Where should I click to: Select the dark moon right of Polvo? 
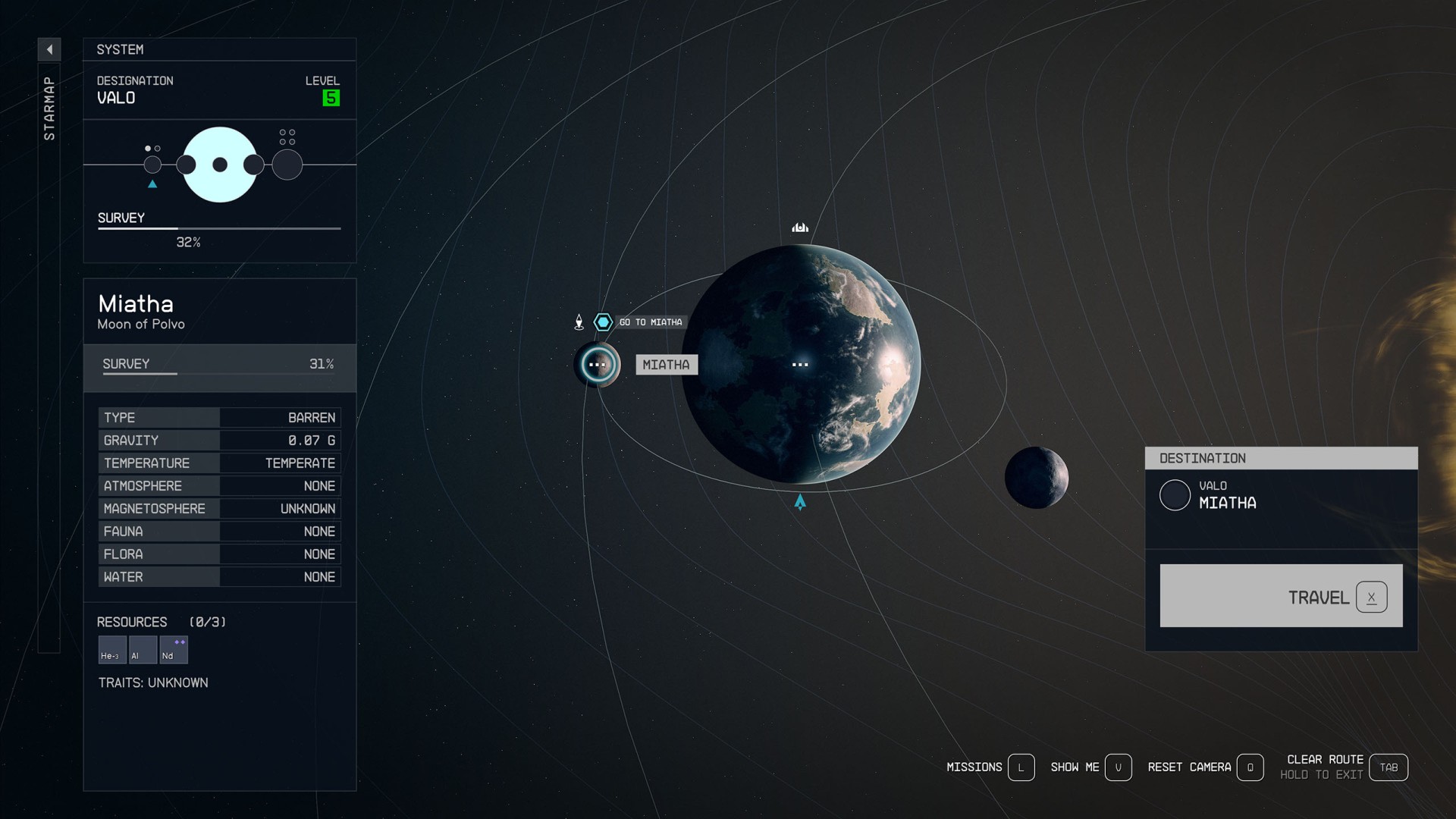coord(1037,478)
